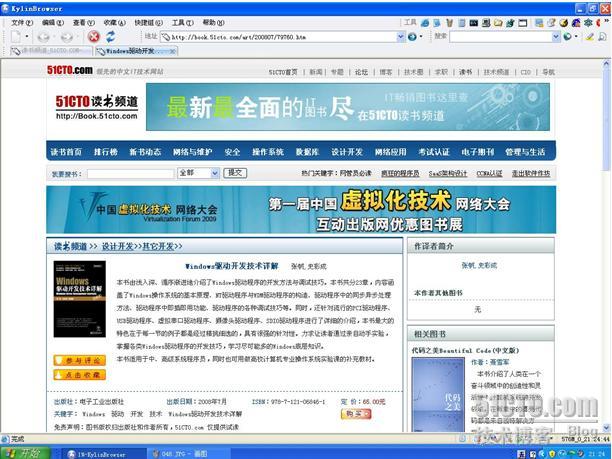Screen dimensions: 612x459
Task: Open the new page button dropdown arrow
Action: [x=27, y=37]
